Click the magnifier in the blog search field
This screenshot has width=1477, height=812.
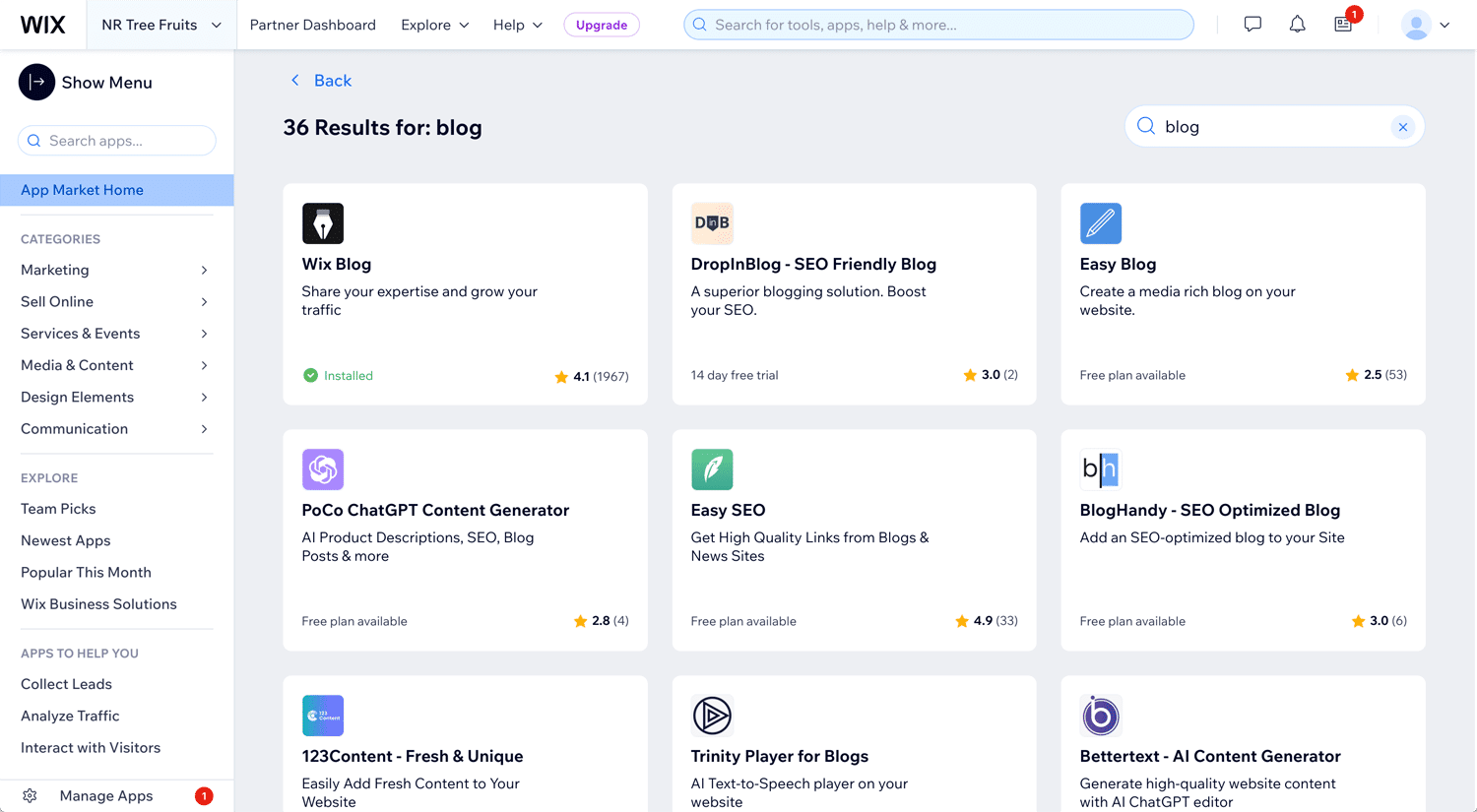(x=1146, y=126)
